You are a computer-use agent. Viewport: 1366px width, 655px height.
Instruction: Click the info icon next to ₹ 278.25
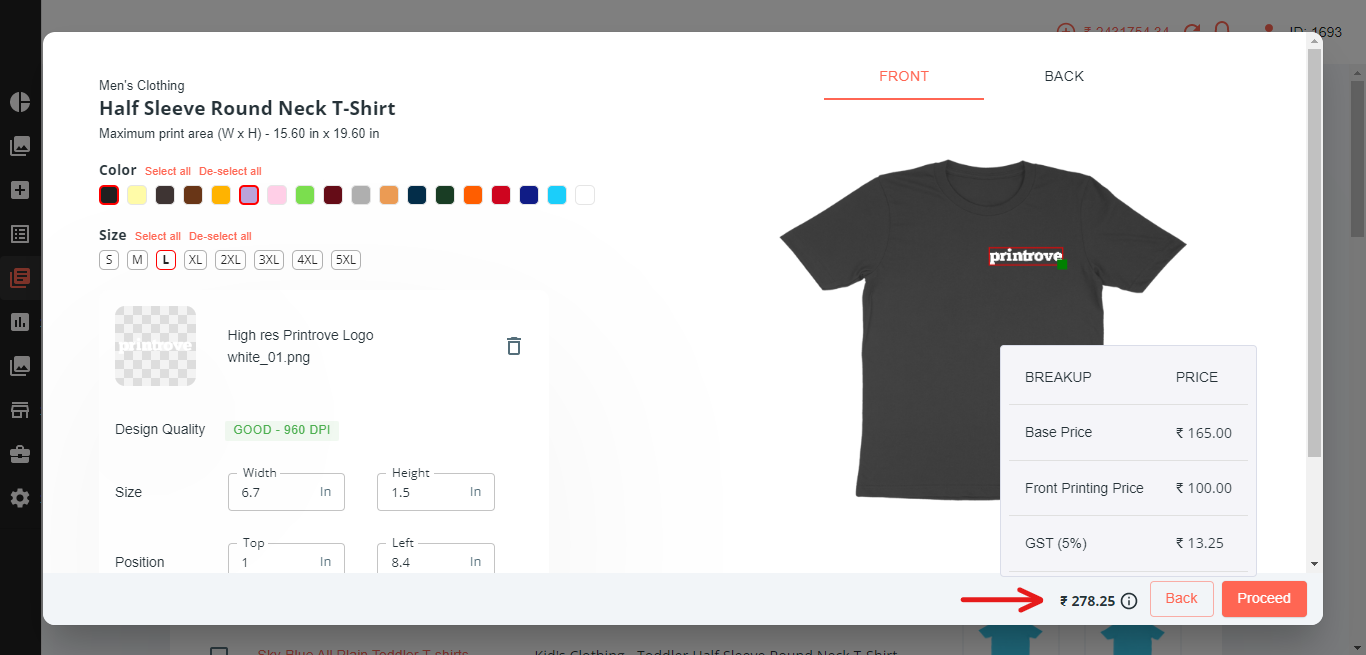coord(1129,601)
